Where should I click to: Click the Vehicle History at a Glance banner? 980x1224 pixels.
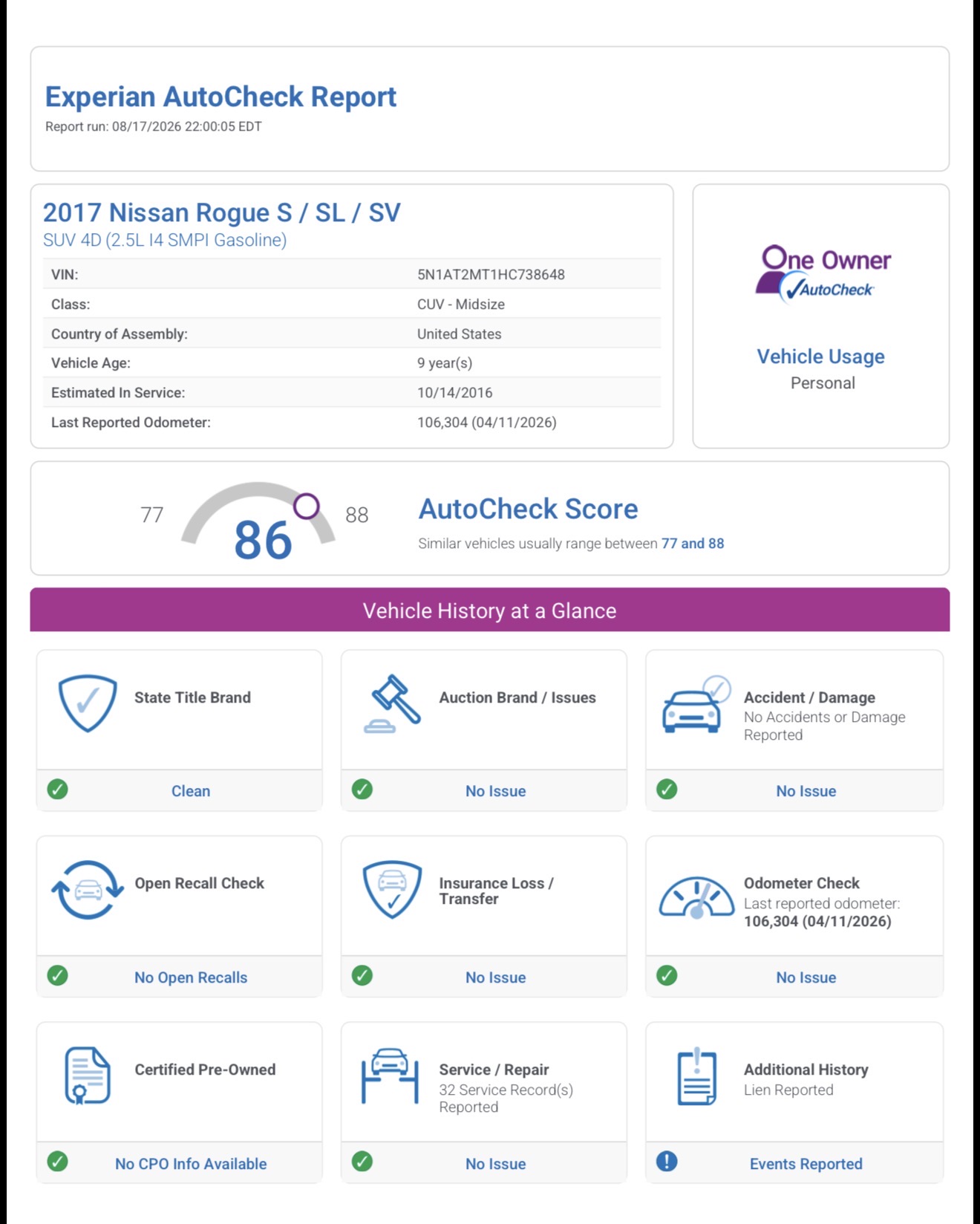coord(490,610)
